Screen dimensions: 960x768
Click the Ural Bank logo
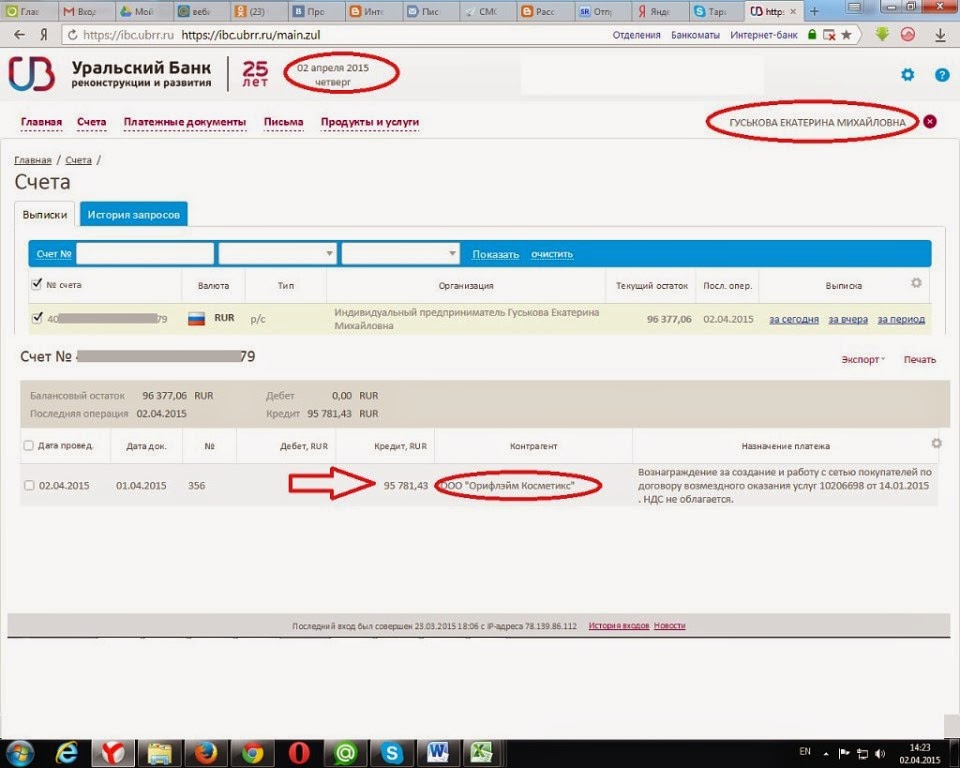(31, 73)
